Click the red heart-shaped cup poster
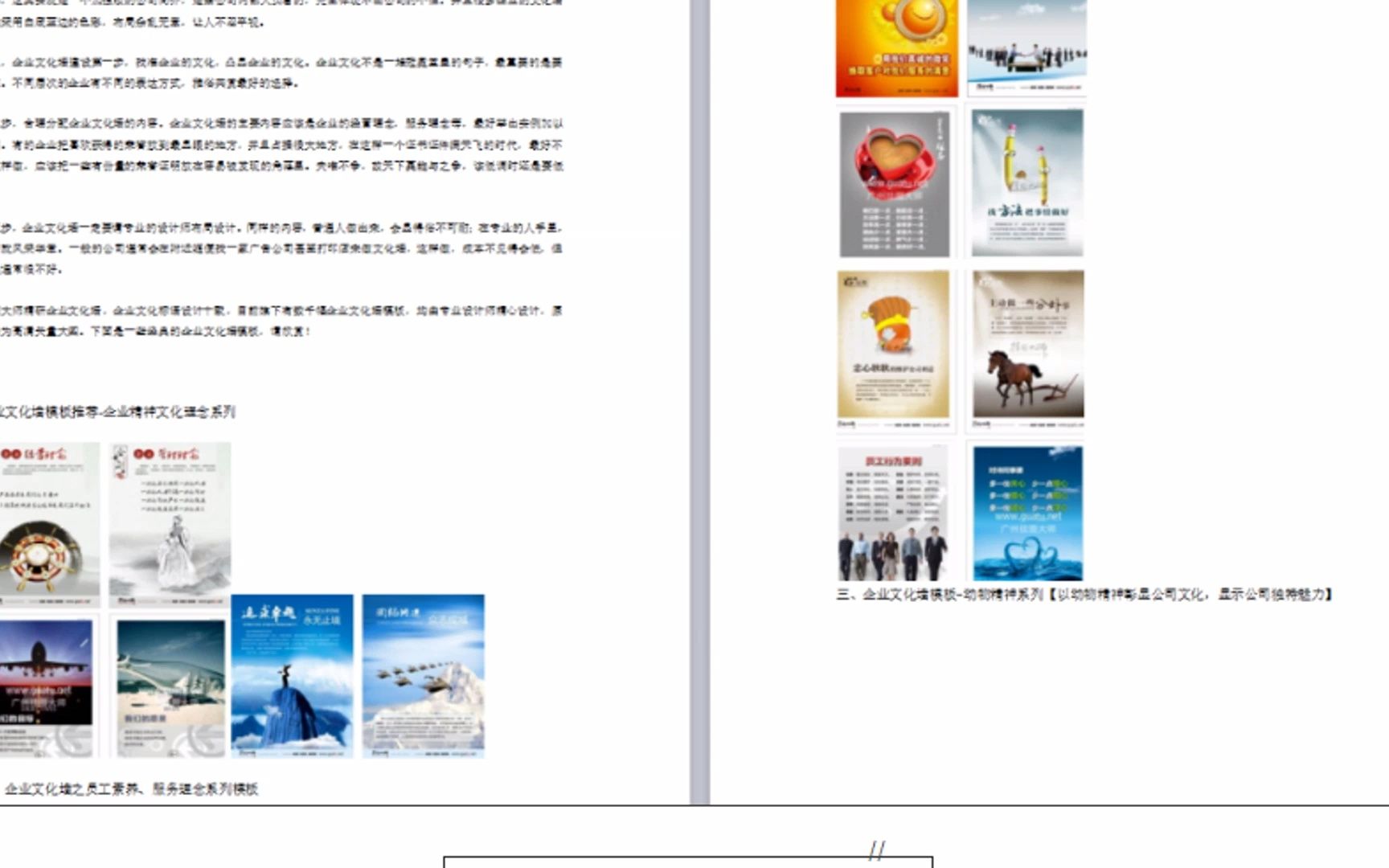The height and width of the screenshot is (868, 1389). click(895, 184)
